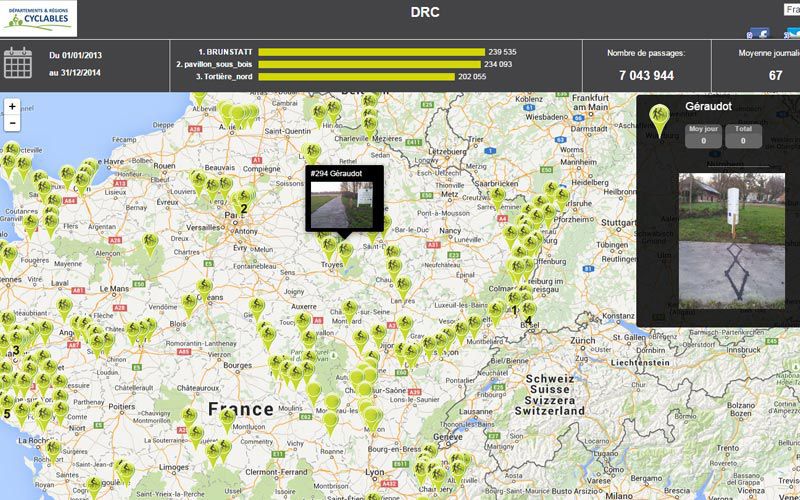
Task: Click the Facebook share icon
Action: [x=761, y=32]
